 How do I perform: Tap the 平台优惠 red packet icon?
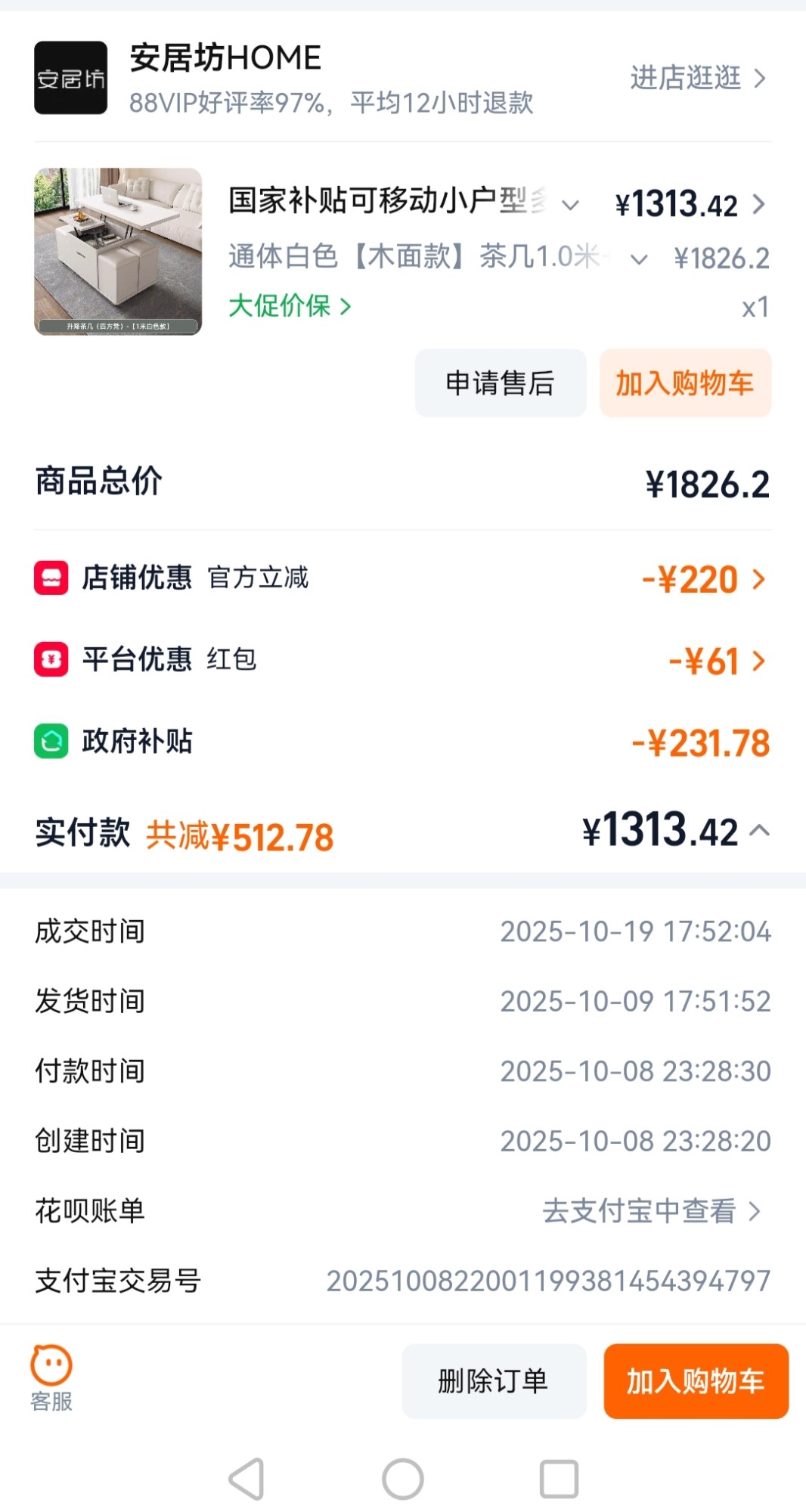point(51,659)
